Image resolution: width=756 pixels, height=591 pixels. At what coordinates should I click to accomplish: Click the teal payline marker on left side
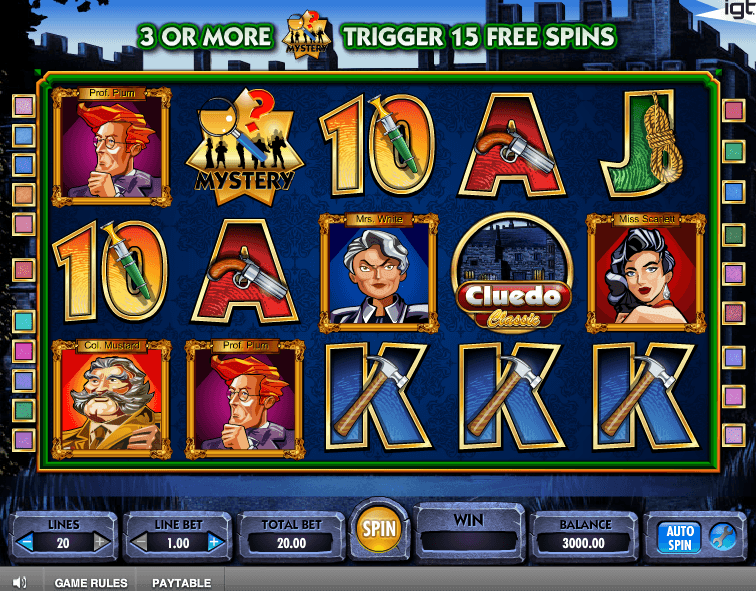coord(24,321)
